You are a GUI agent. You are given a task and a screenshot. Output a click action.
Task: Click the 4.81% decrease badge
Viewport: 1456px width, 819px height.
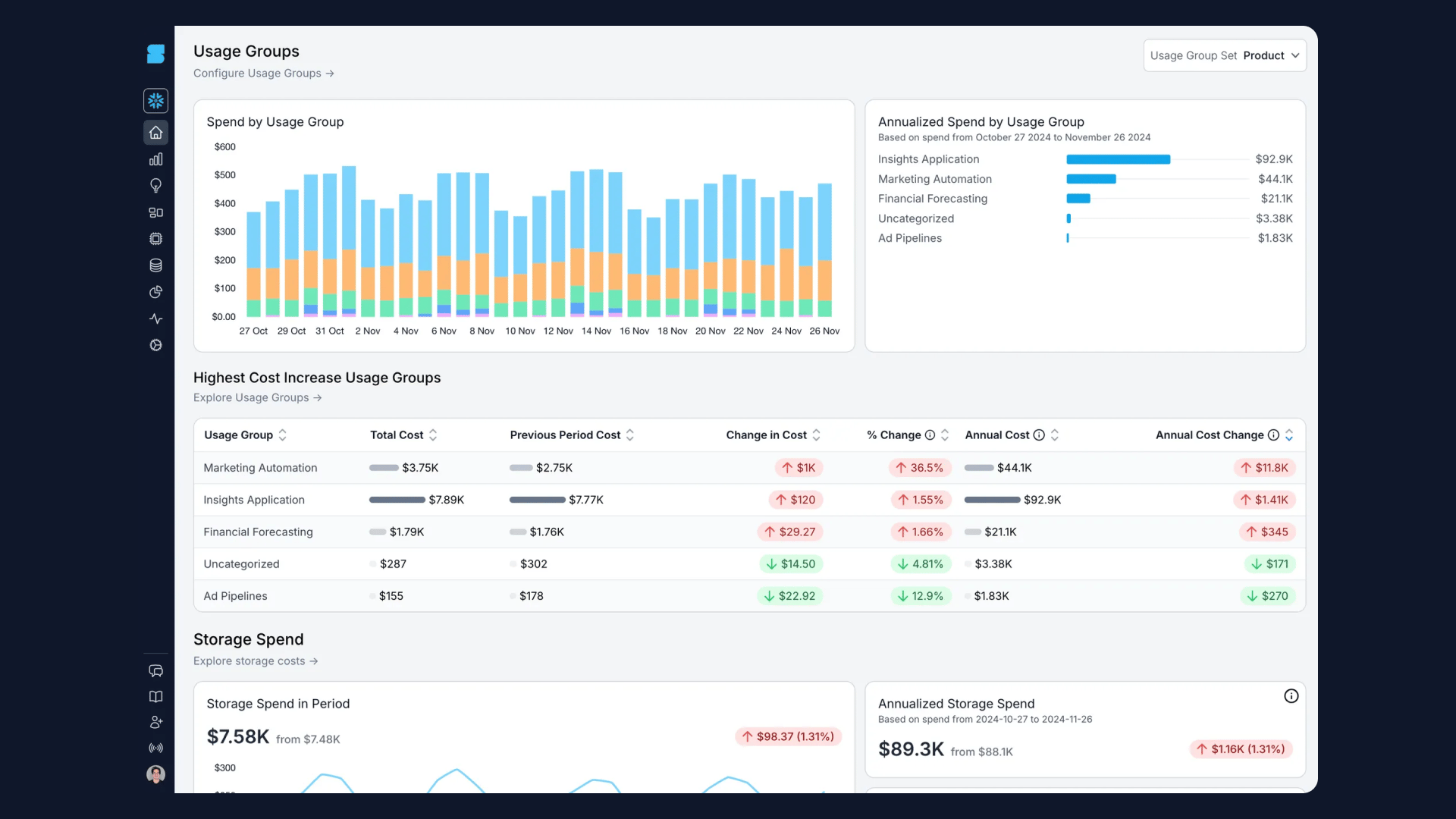[920, 564]
